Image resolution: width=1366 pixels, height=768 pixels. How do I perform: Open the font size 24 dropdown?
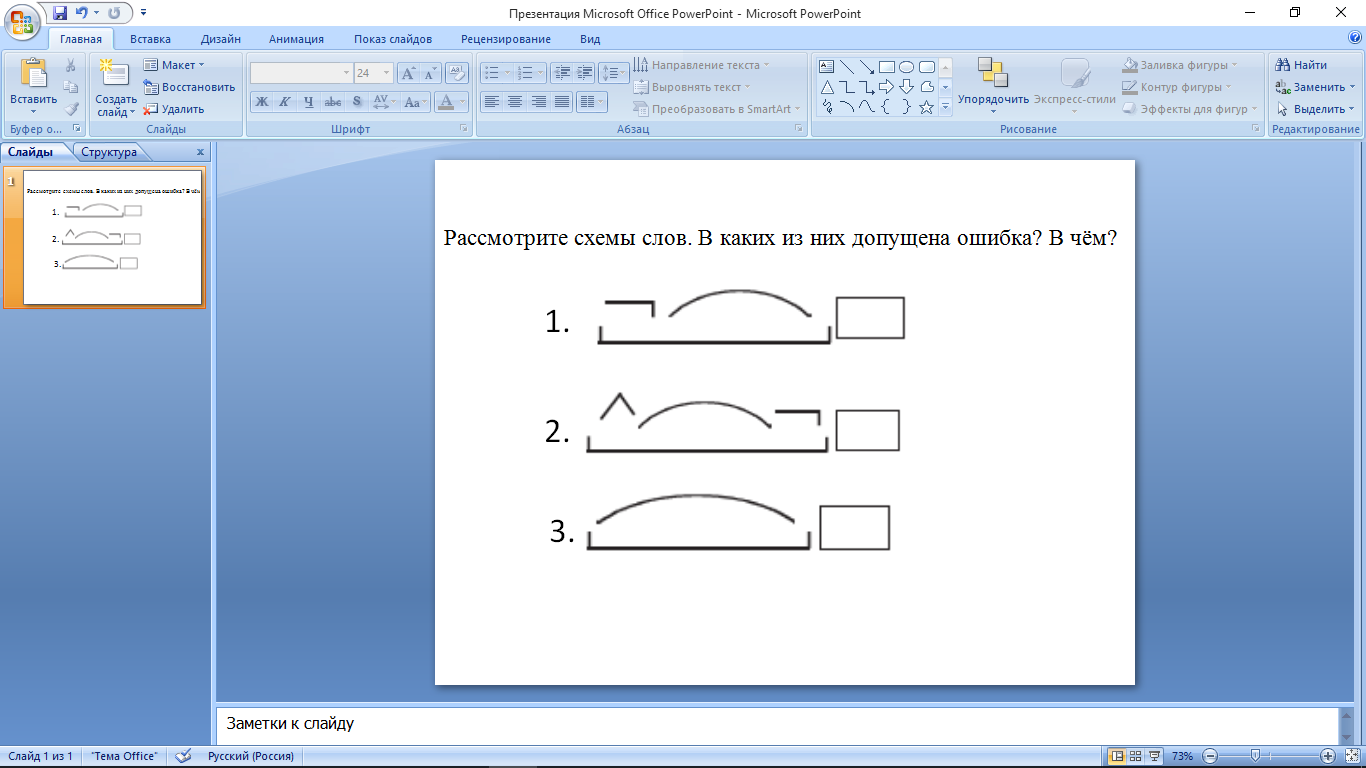387,73
